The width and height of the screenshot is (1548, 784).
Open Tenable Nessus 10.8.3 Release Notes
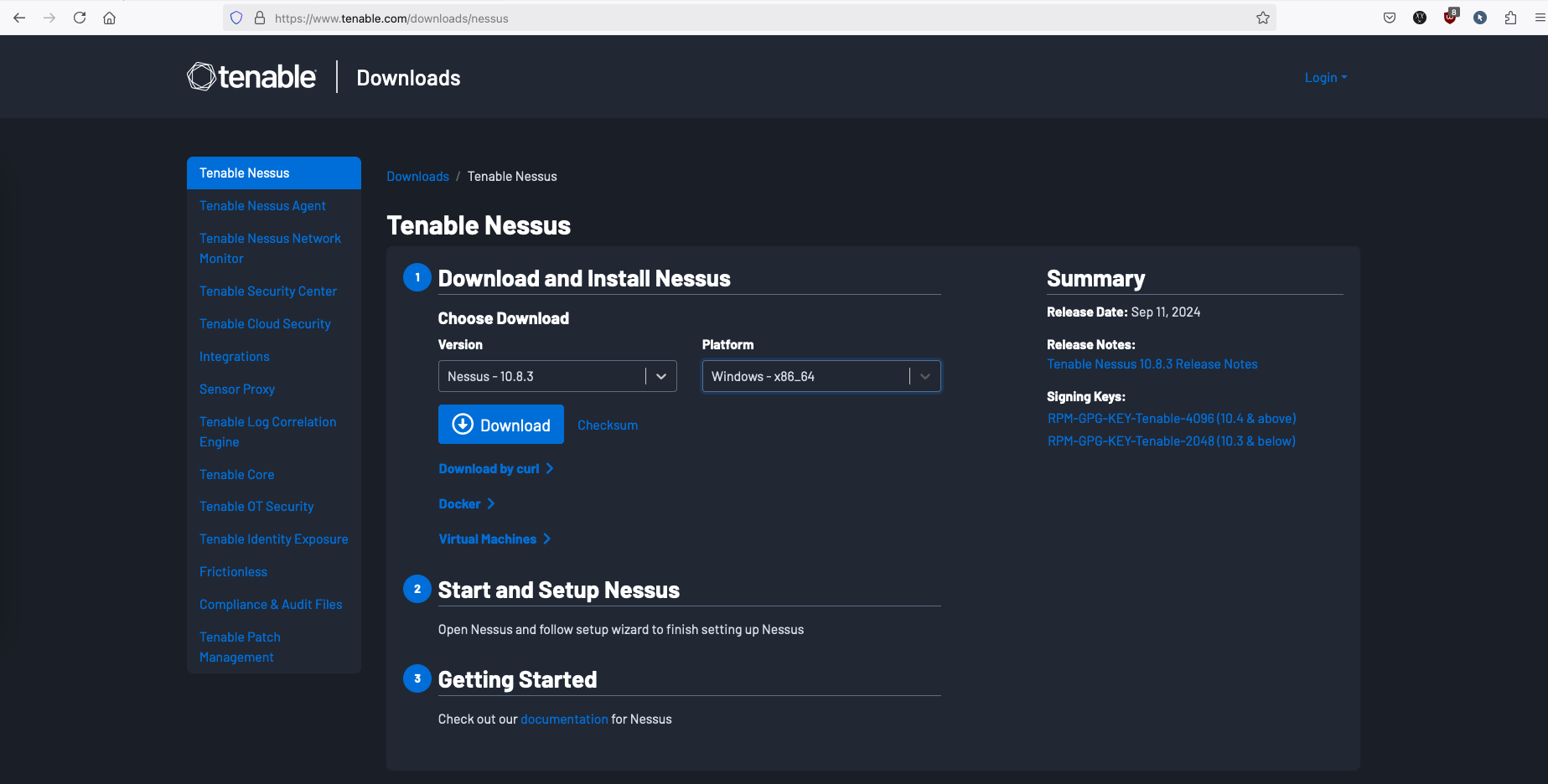1152,364
